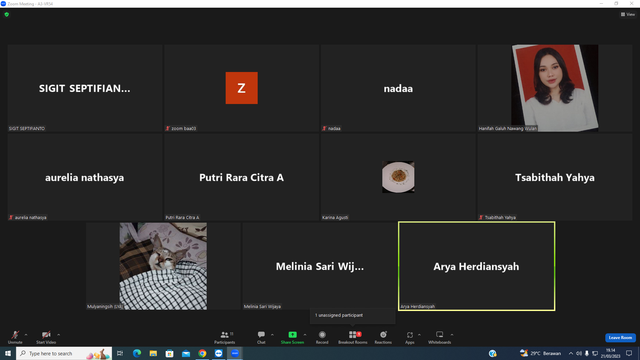Click the help icon in the system tray
This screenshot has width=640, height=360.
tap(493, 353)
